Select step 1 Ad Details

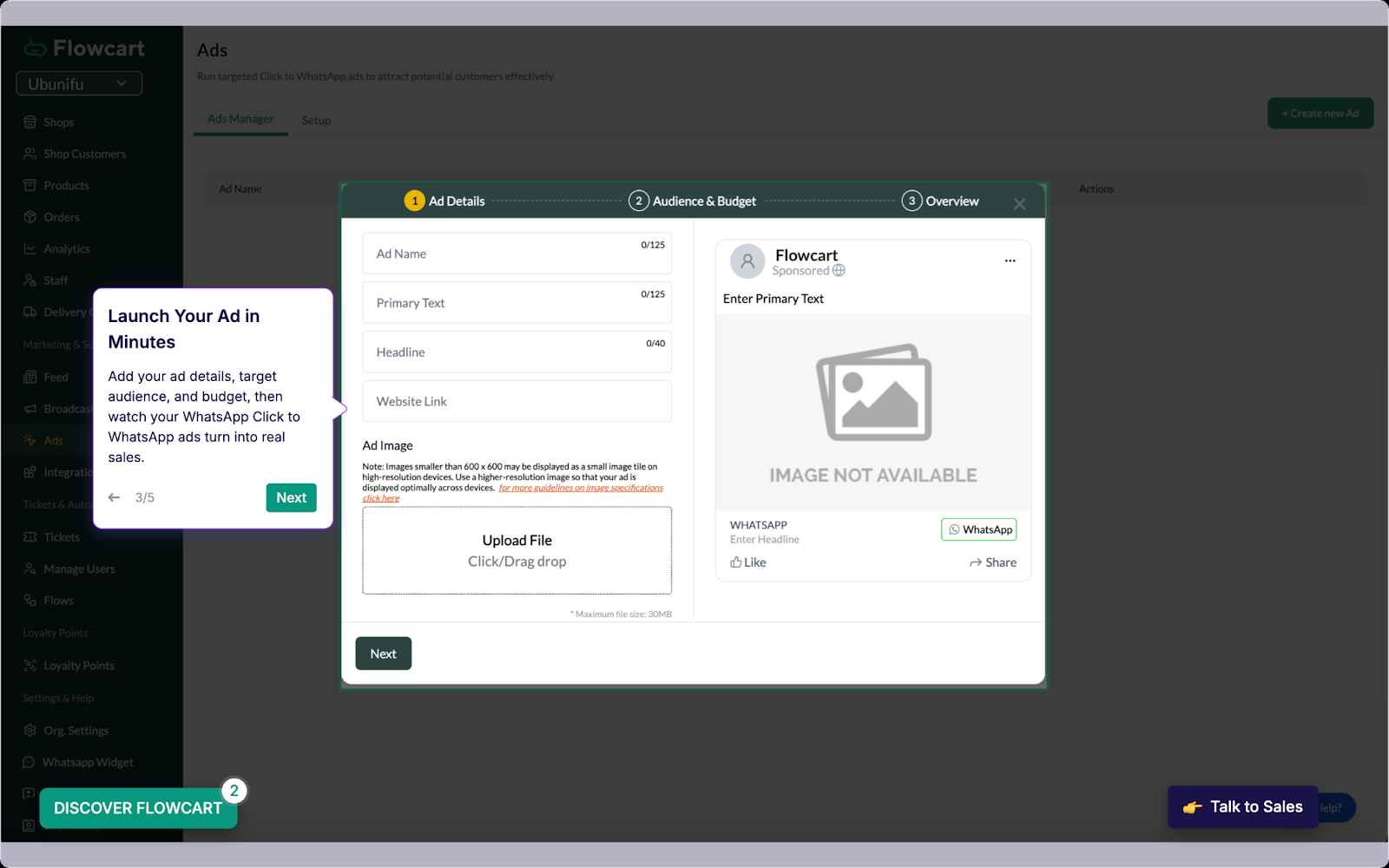coord(445,201)
